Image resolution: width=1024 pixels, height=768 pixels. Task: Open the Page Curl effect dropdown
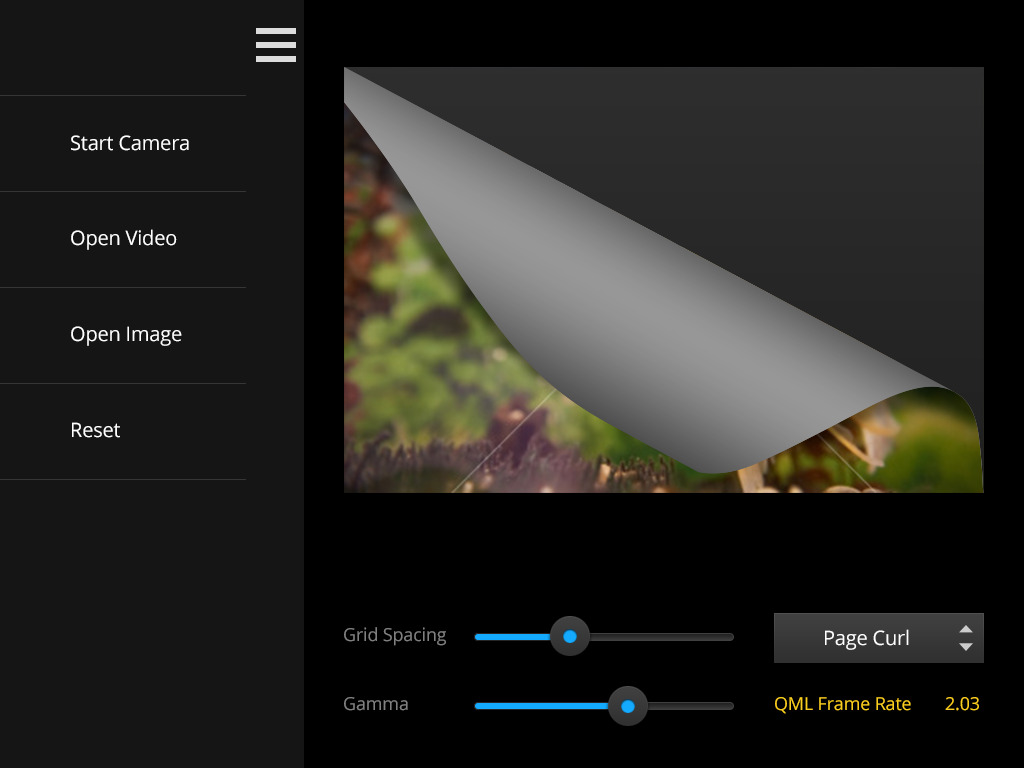tap(866, 638)
